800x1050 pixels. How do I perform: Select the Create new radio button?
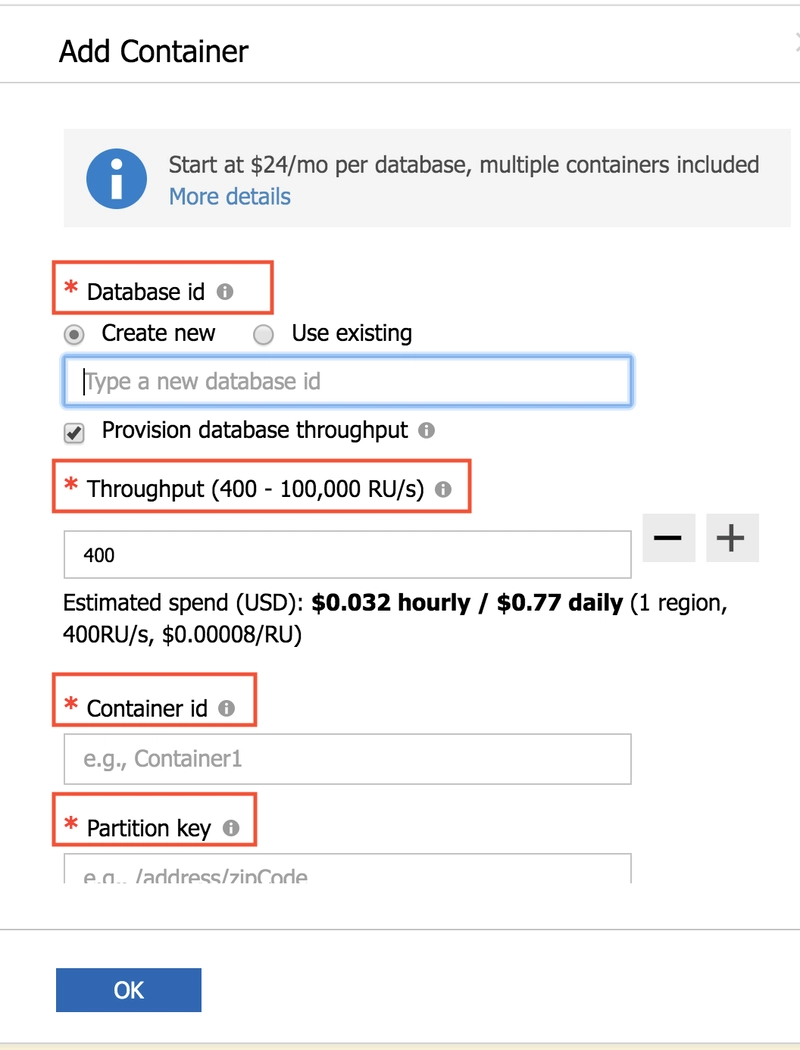[74, 334]
